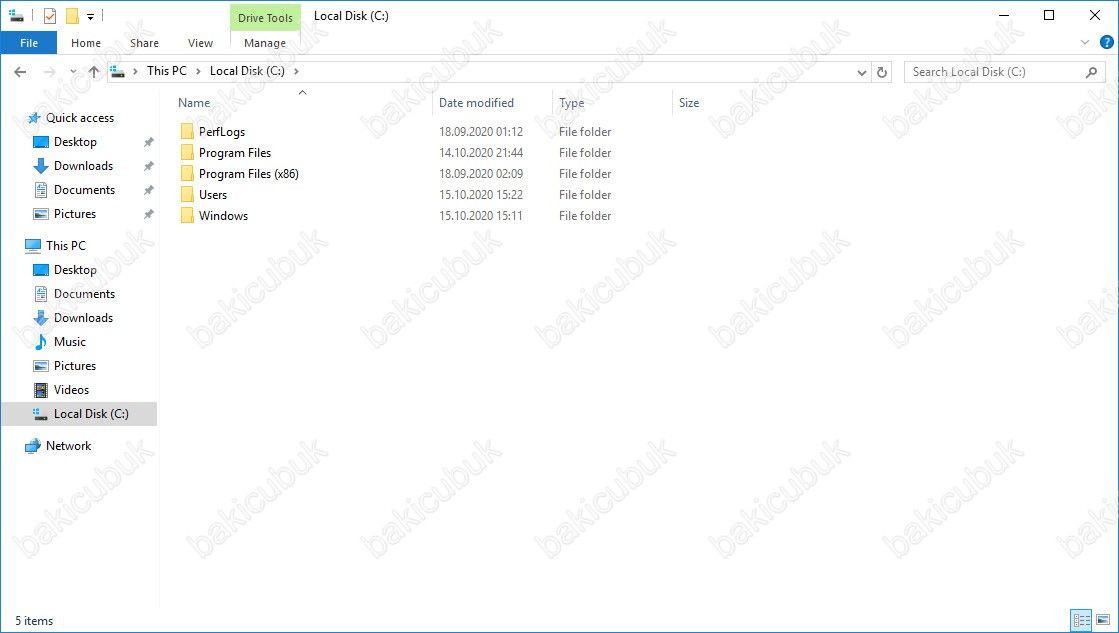Click the pin icon next to Documents

pyautogui.click(x=148, y=191)
